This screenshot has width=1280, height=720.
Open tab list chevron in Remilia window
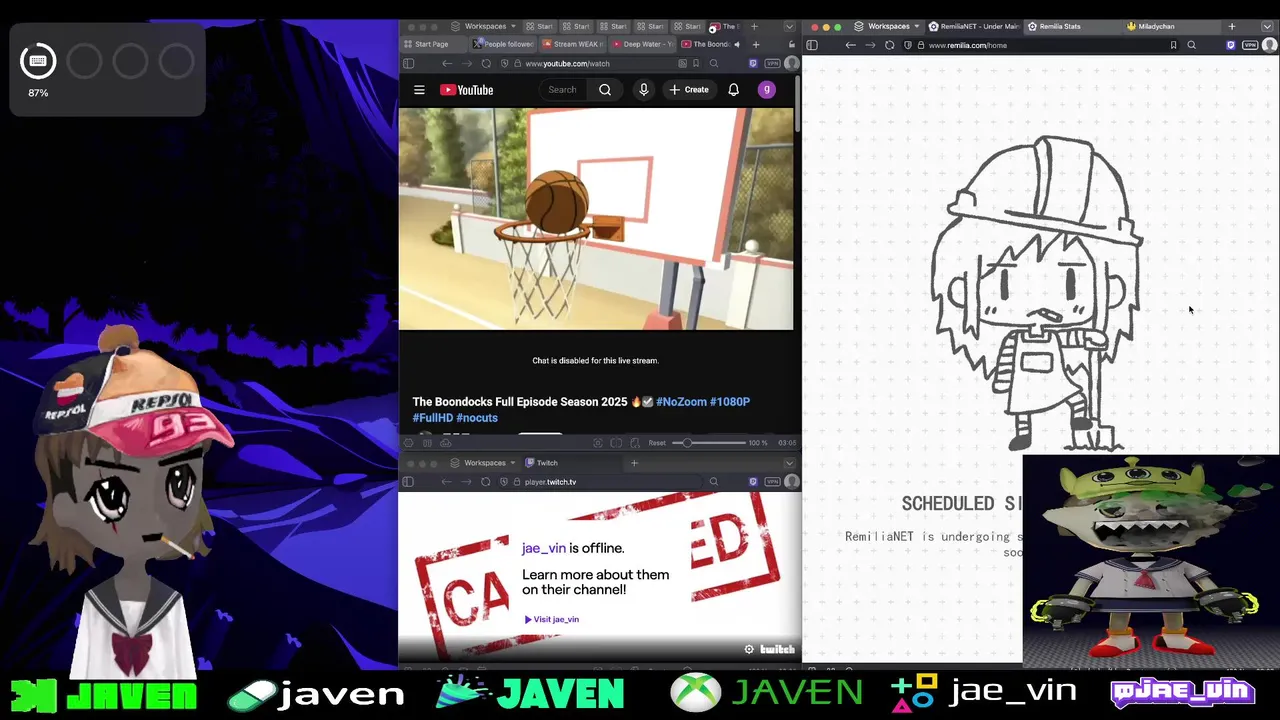pos(1269,26)
